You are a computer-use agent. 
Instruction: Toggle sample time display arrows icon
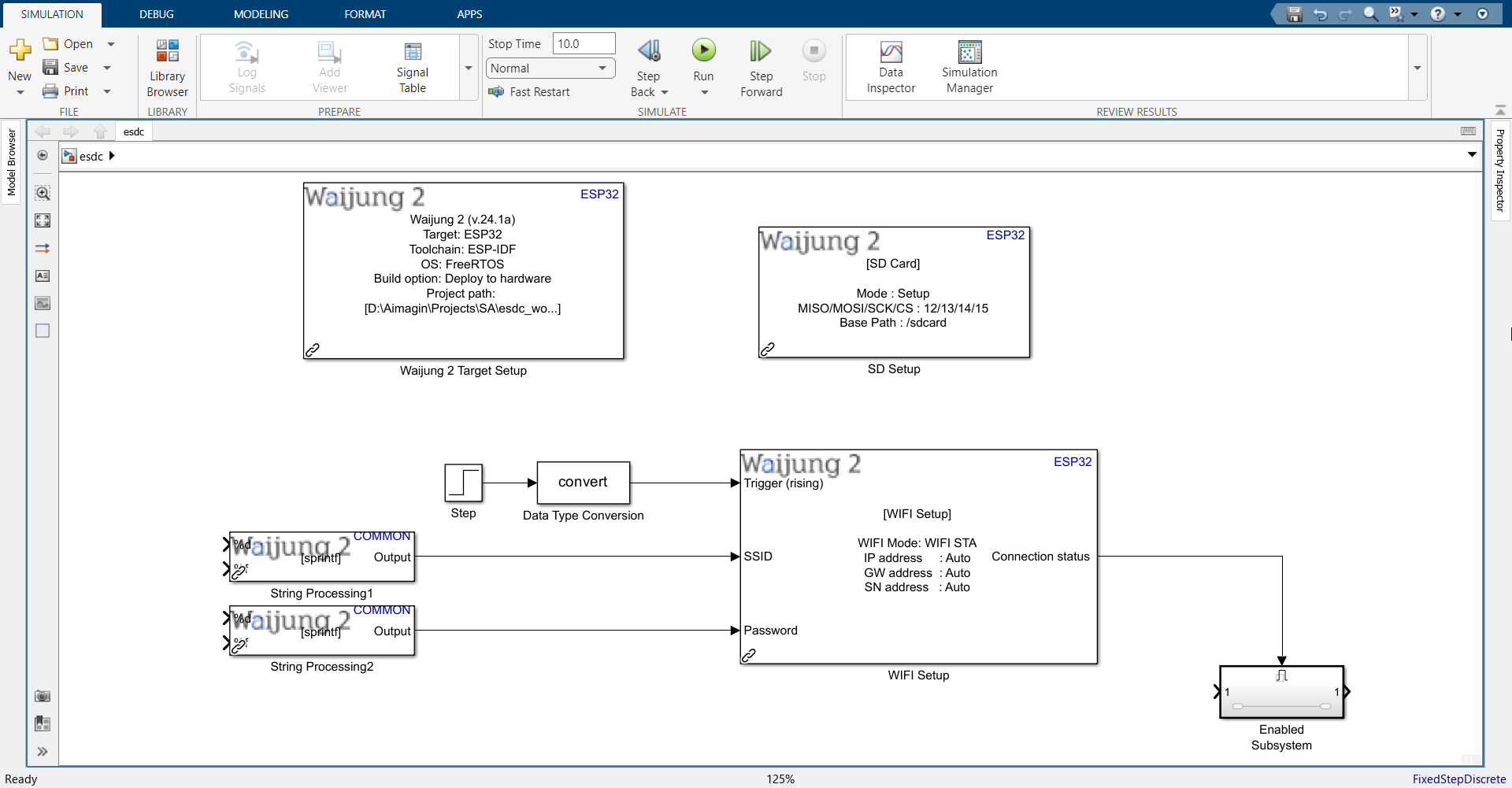pos(43,248)
